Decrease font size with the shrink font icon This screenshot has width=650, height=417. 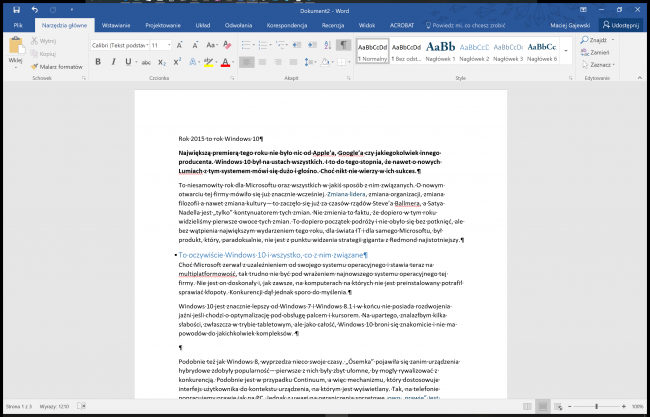(x=195, y=45)
